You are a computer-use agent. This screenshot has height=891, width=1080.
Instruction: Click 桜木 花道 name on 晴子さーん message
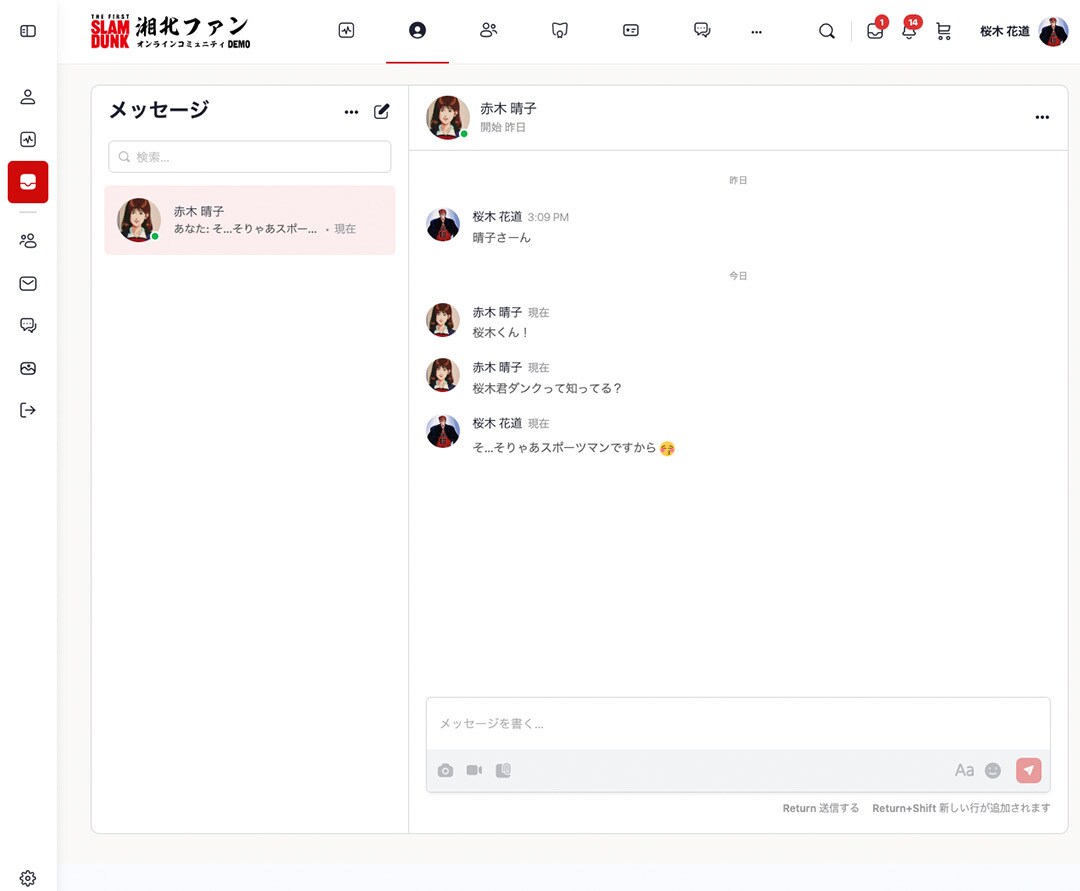pos(497,216)
